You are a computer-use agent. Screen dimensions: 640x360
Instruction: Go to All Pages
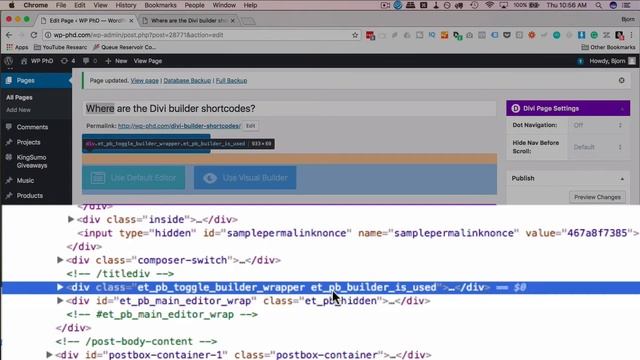pos(19,98)
